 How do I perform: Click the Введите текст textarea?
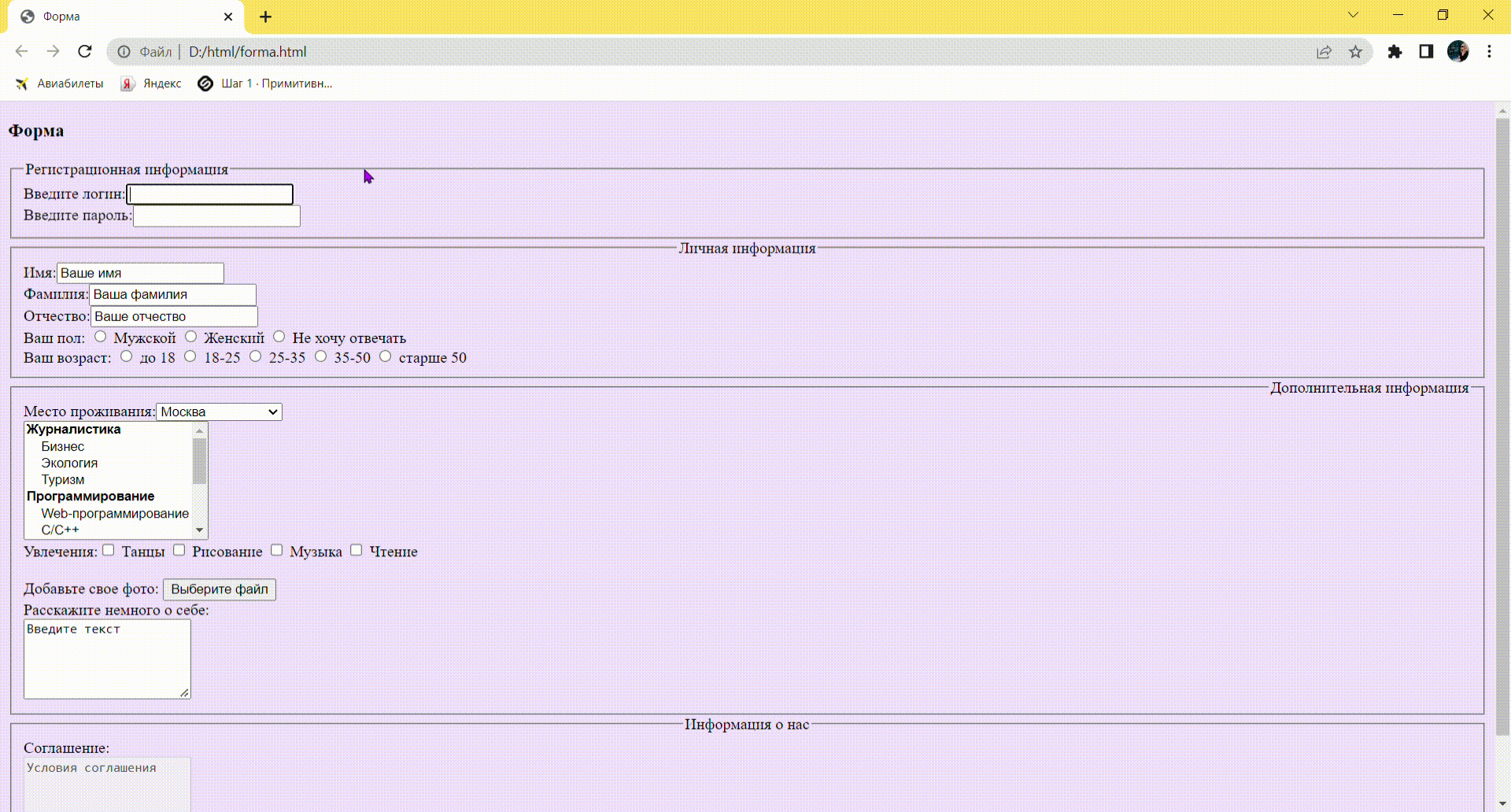pyautogui.click(x=107, y=659)
